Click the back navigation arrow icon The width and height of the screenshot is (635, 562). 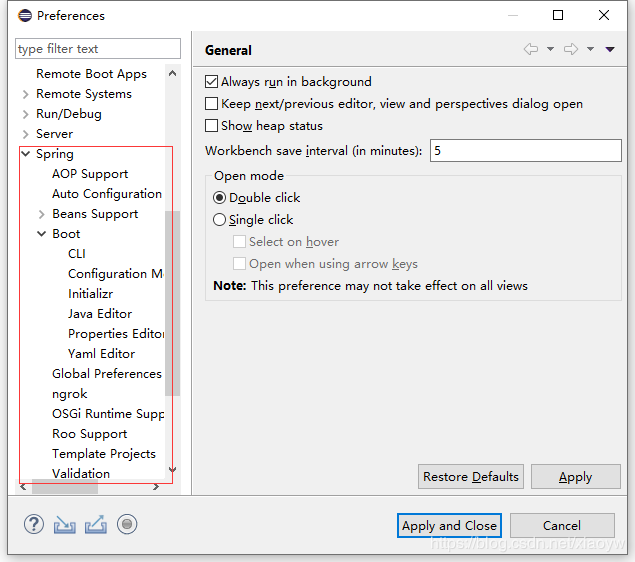(x=531, y=49)
